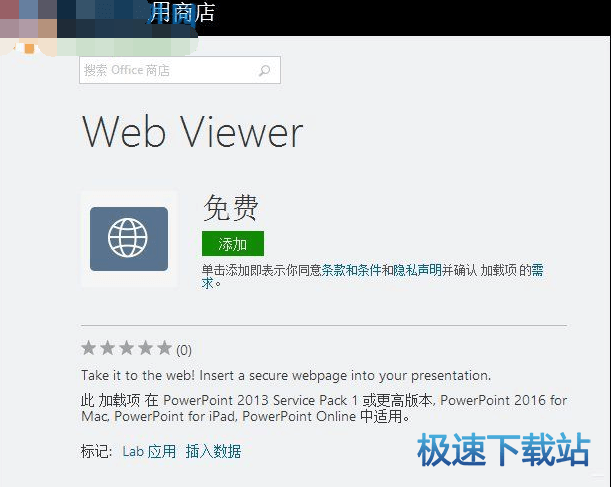Viewport: 611px width, 487px height.
Task: Click the 用商店 header title
Action: 182,12
